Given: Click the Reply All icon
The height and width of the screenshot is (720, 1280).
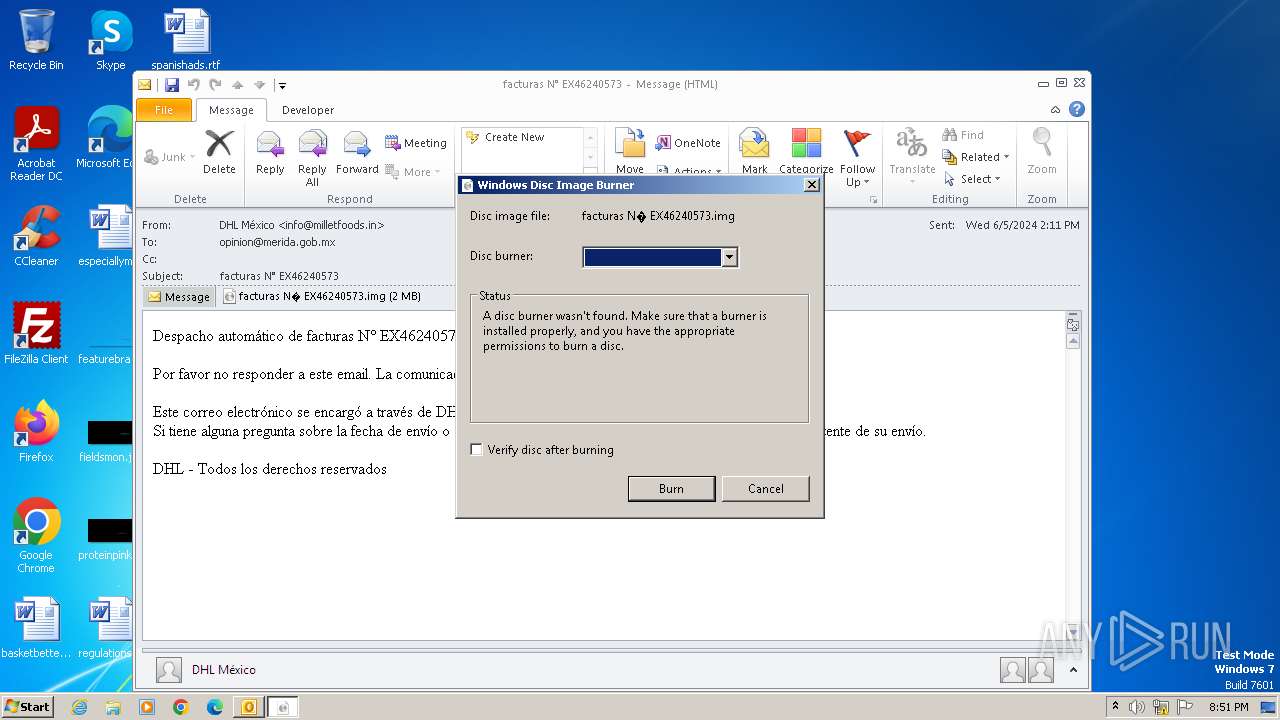Looking at the screenshot, I should click(x=313, y=144).
